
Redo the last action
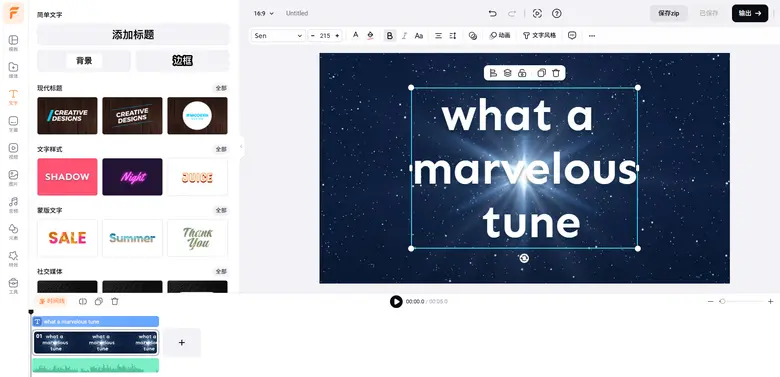[x=512, y=13]
